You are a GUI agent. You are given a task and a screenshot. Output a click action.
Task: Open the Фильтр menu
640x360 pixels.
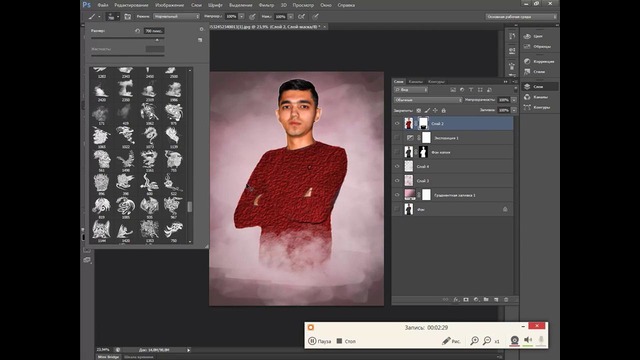tap(266, 5)
